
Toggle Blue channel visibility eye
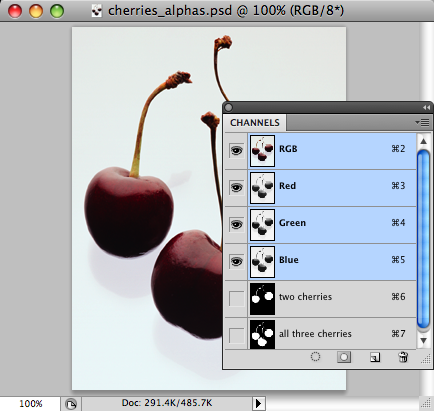[236, 262]
